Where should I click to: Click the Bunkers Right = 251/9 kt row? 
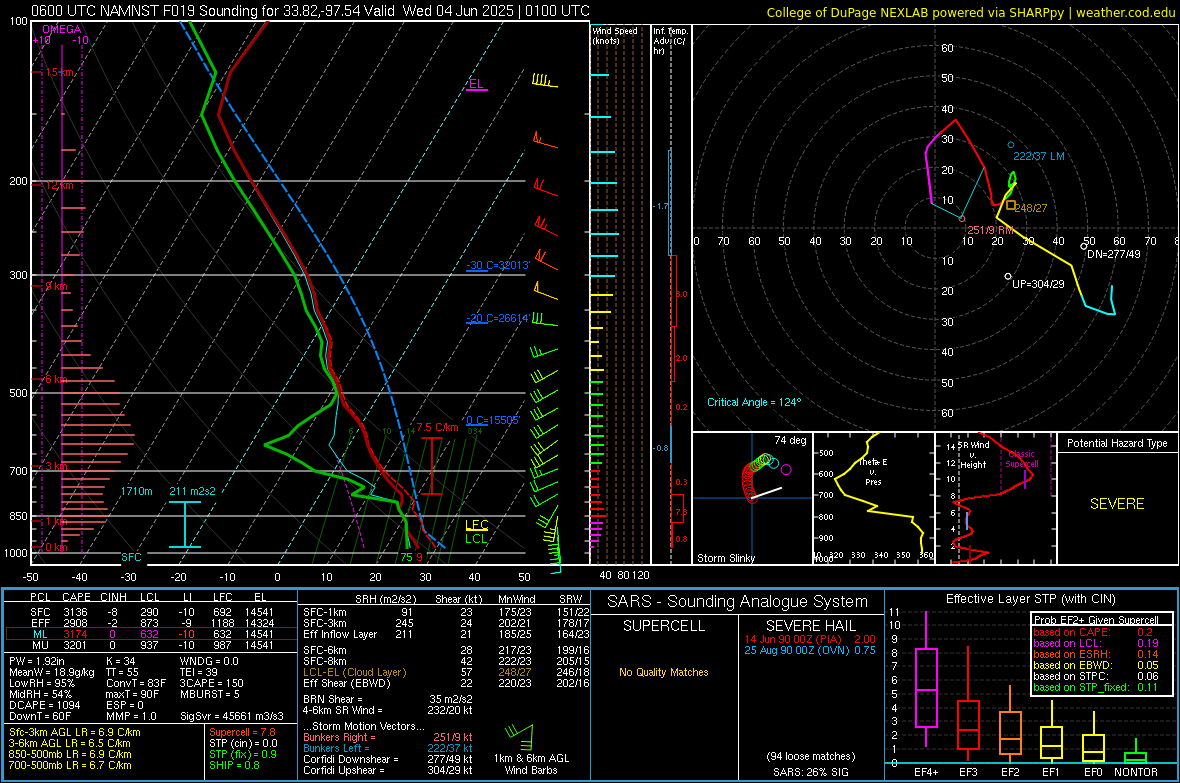pos(388,737)
